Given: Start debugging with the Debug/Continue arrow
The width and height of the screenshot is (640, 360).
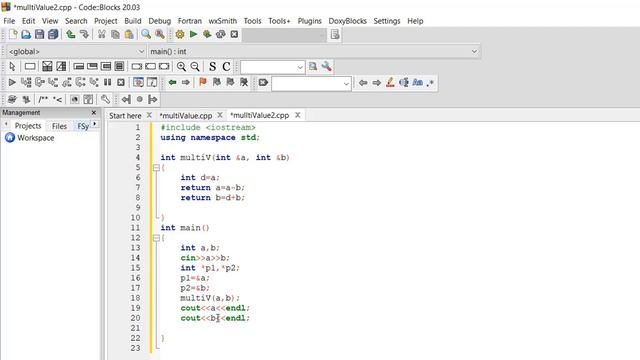Looking at the screenshot, I should click(12, 82).
